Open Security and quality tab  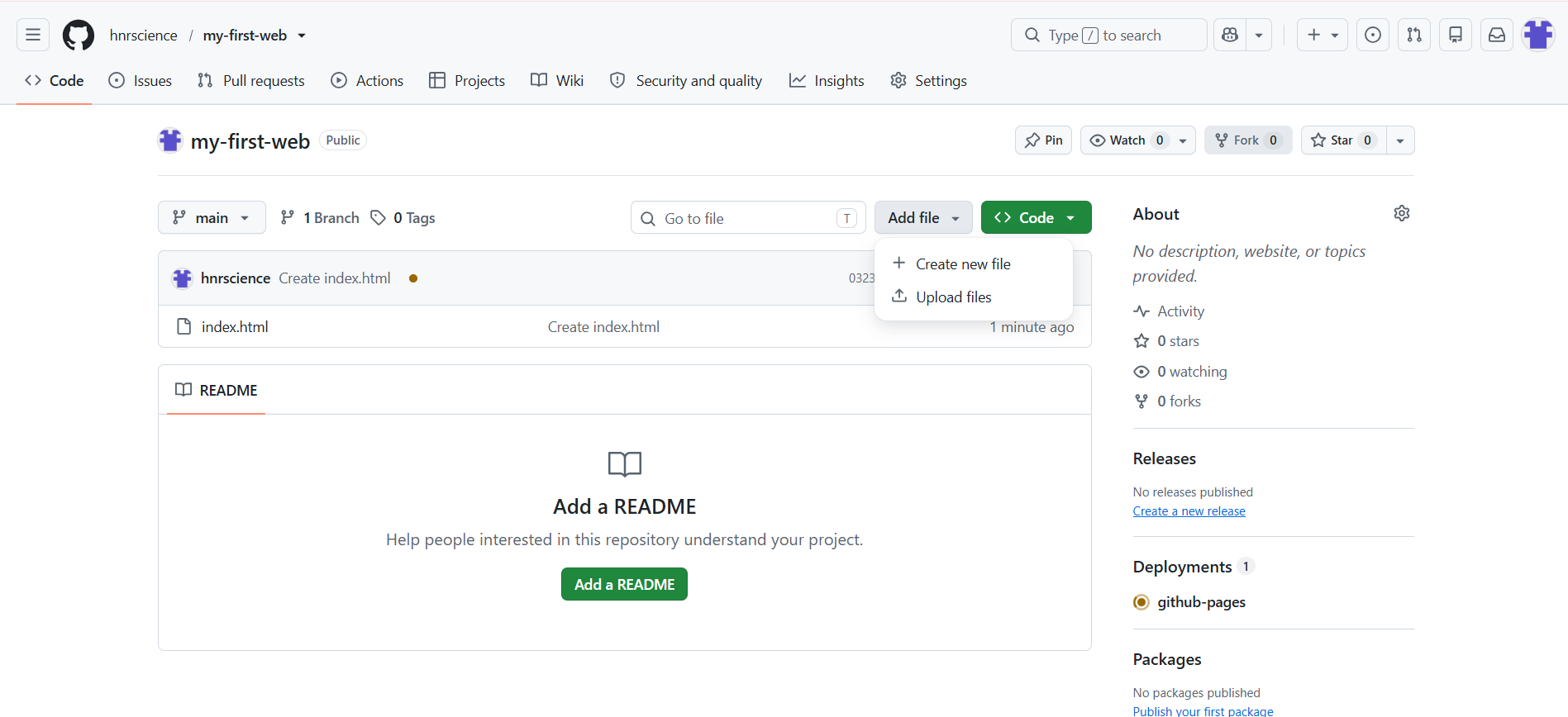click(x=686, y=80)
